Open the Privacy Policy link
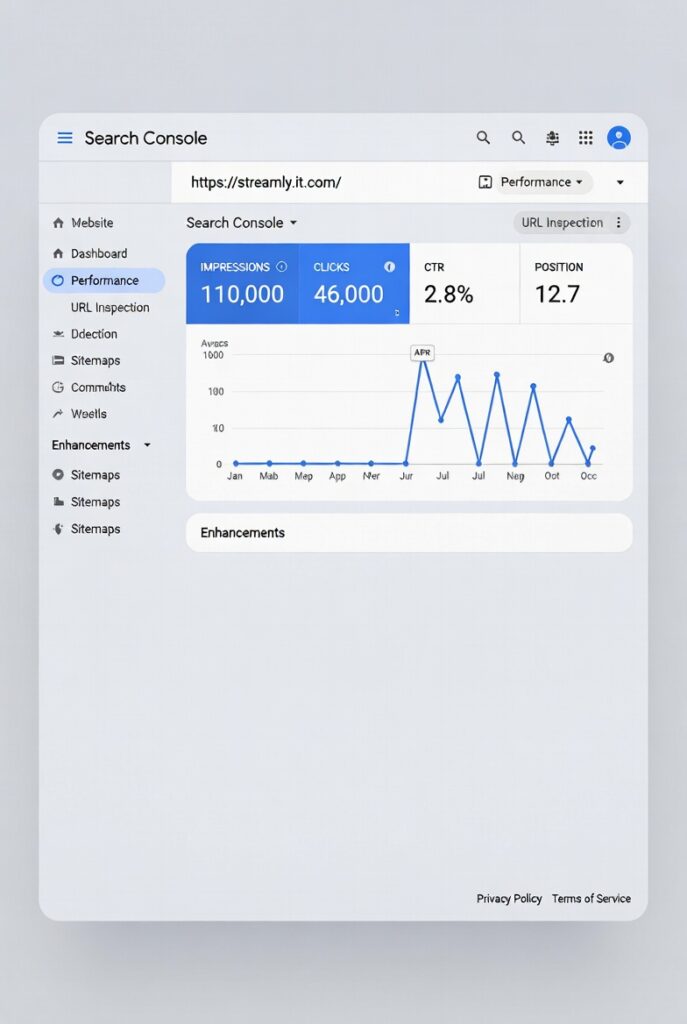This screenshot has width=687, height=1024. [509, 899]
